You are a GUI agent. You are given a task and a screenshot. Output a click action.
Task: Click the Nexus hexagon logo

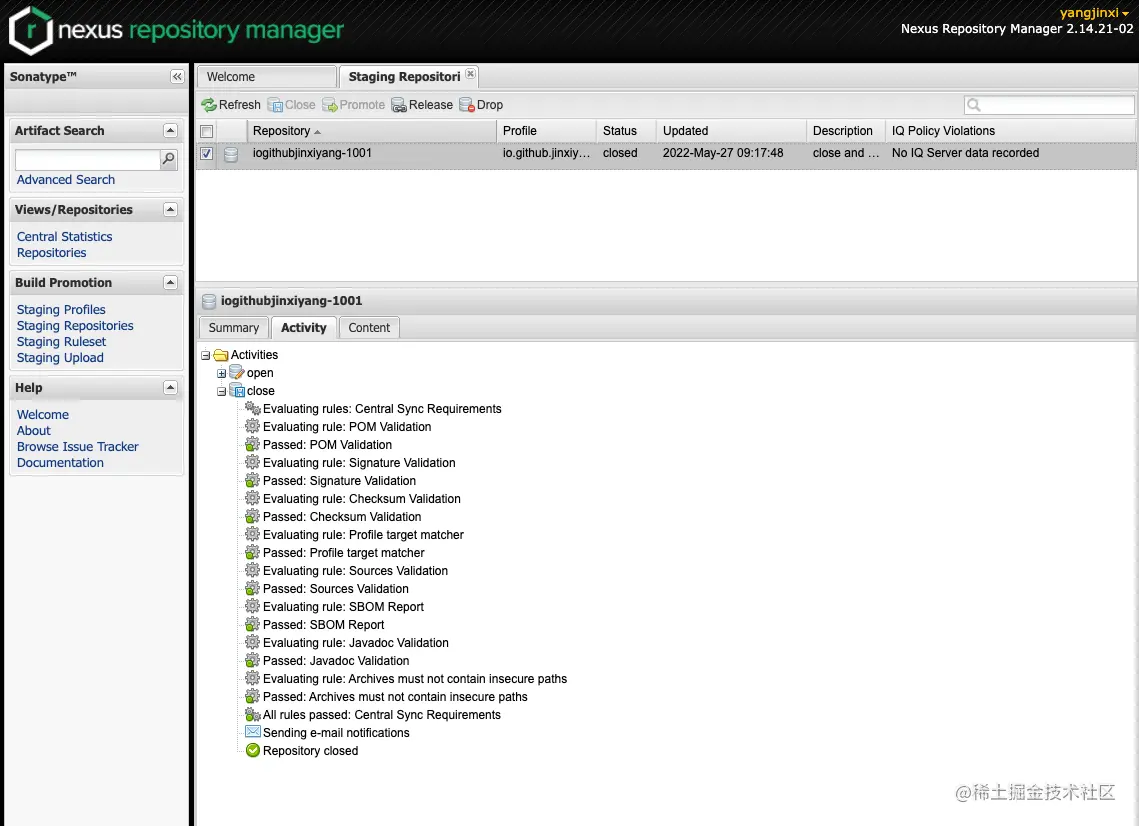(31, 31)
